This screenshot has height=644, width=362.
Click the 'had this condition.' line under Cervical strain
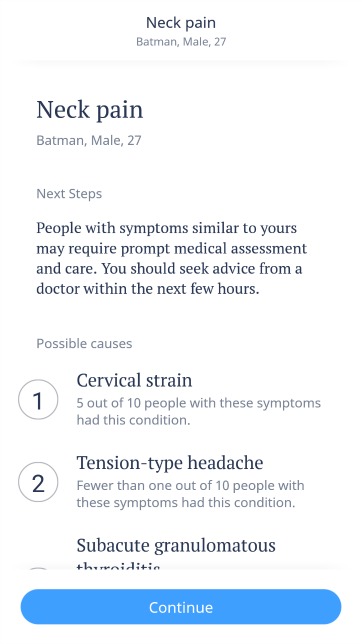coord(133,420)
